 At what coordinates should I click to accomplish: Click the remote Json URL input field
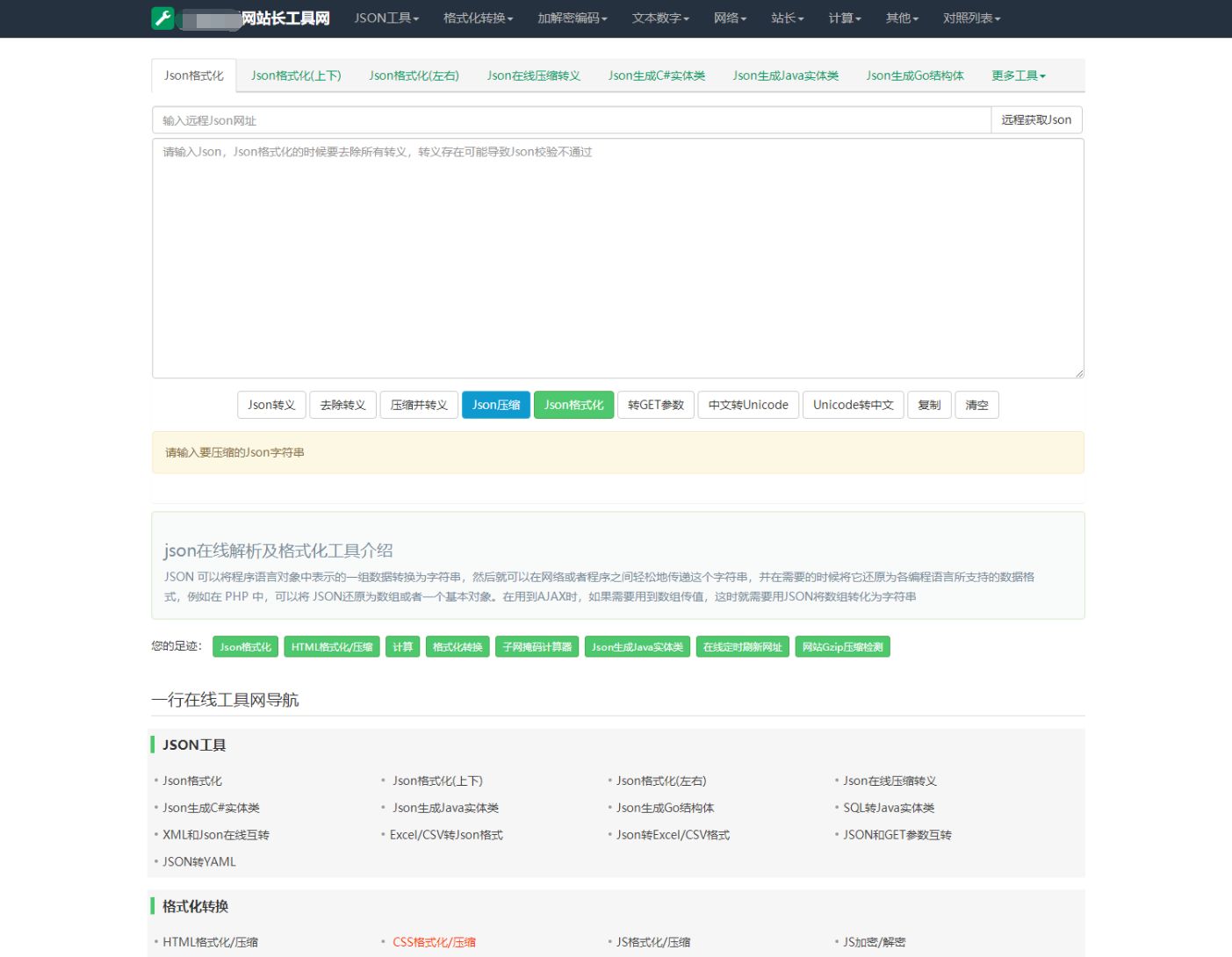point(571,120)
